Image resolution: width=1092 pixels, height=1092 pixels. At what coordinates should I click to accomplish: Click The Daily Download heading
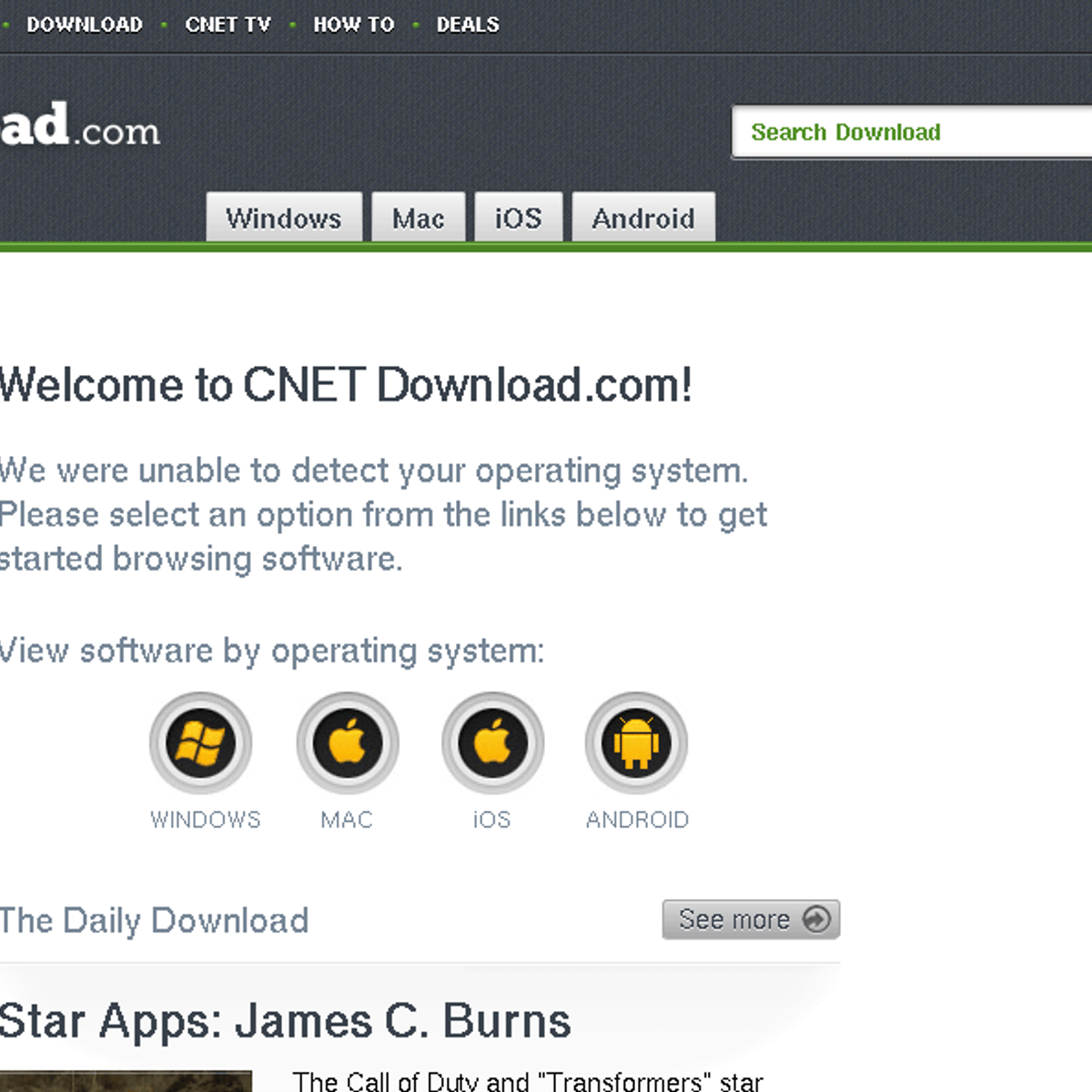[155, 921]
